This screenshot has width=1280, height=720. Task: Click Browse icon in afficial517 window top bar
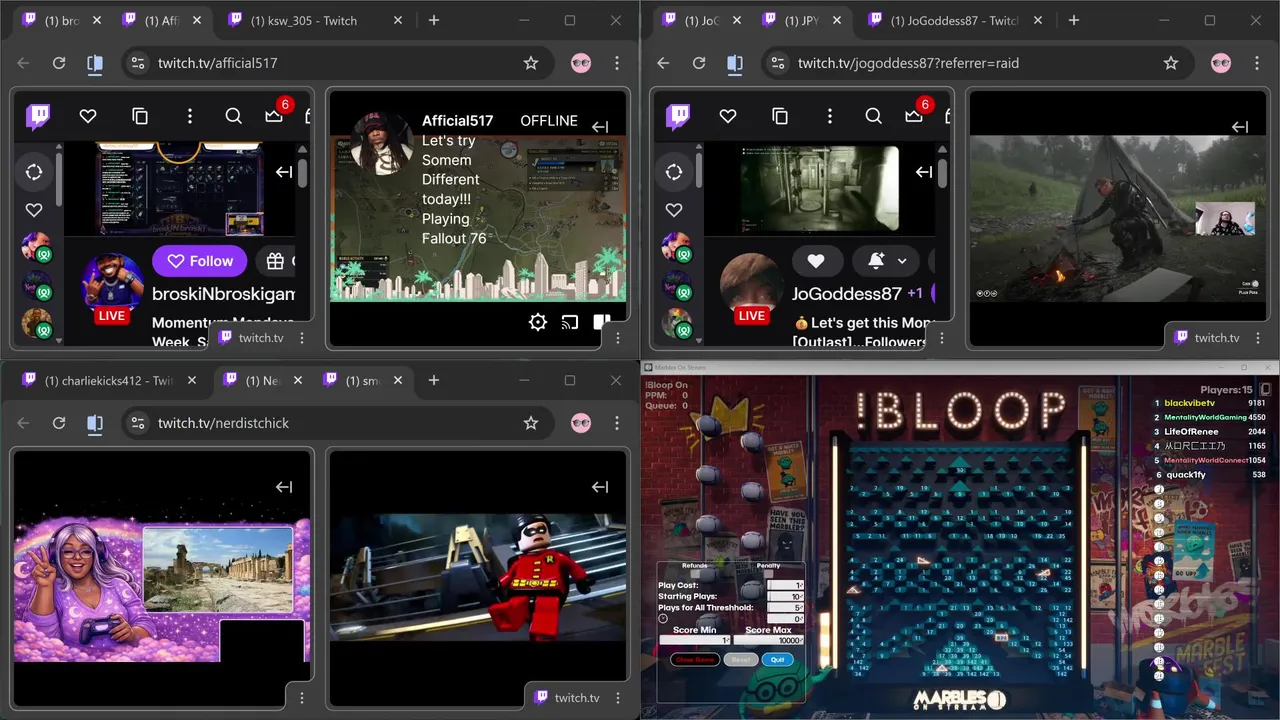tap(140, 116)
